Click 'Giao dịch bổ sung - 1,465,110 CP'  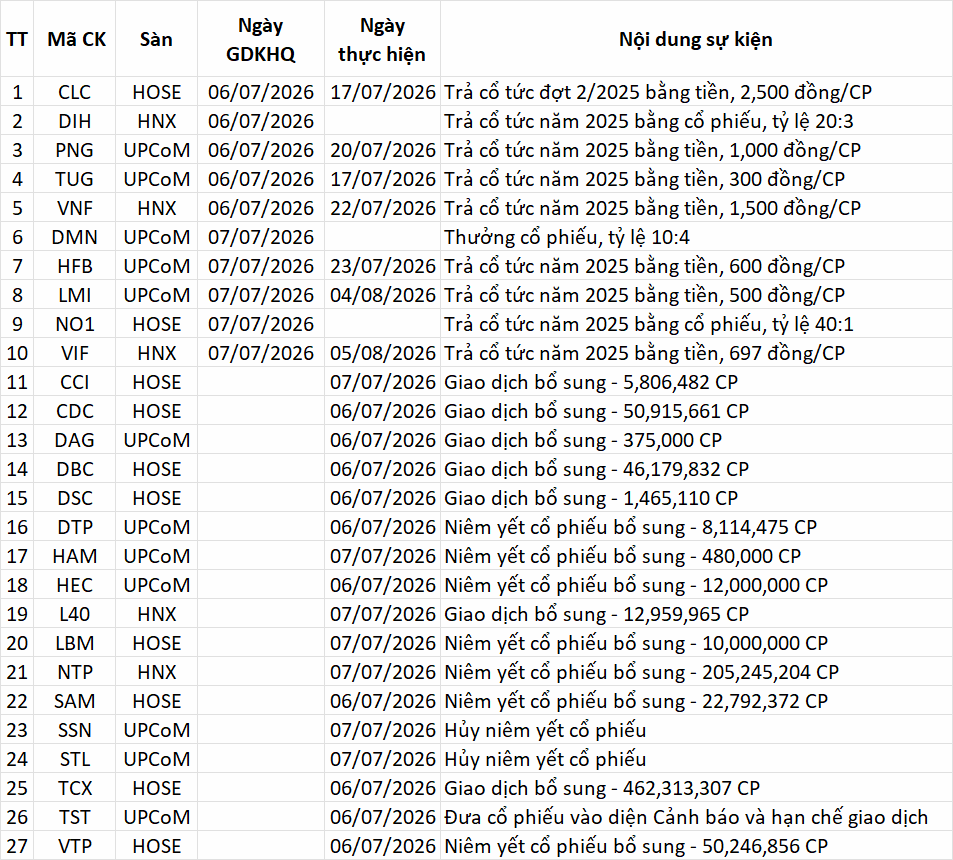pyautogui.click(x=591, y=498)
